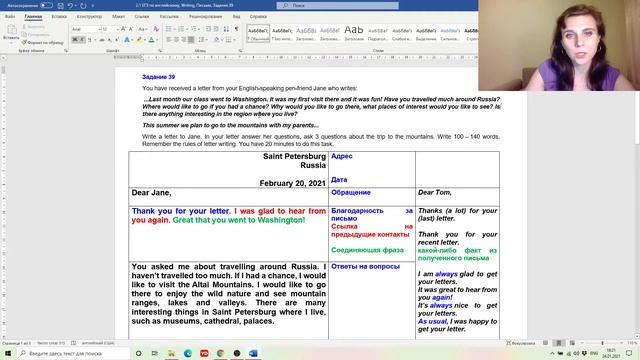
Task: Click Формат по образцу format painter
Action: tap(42, 42)
